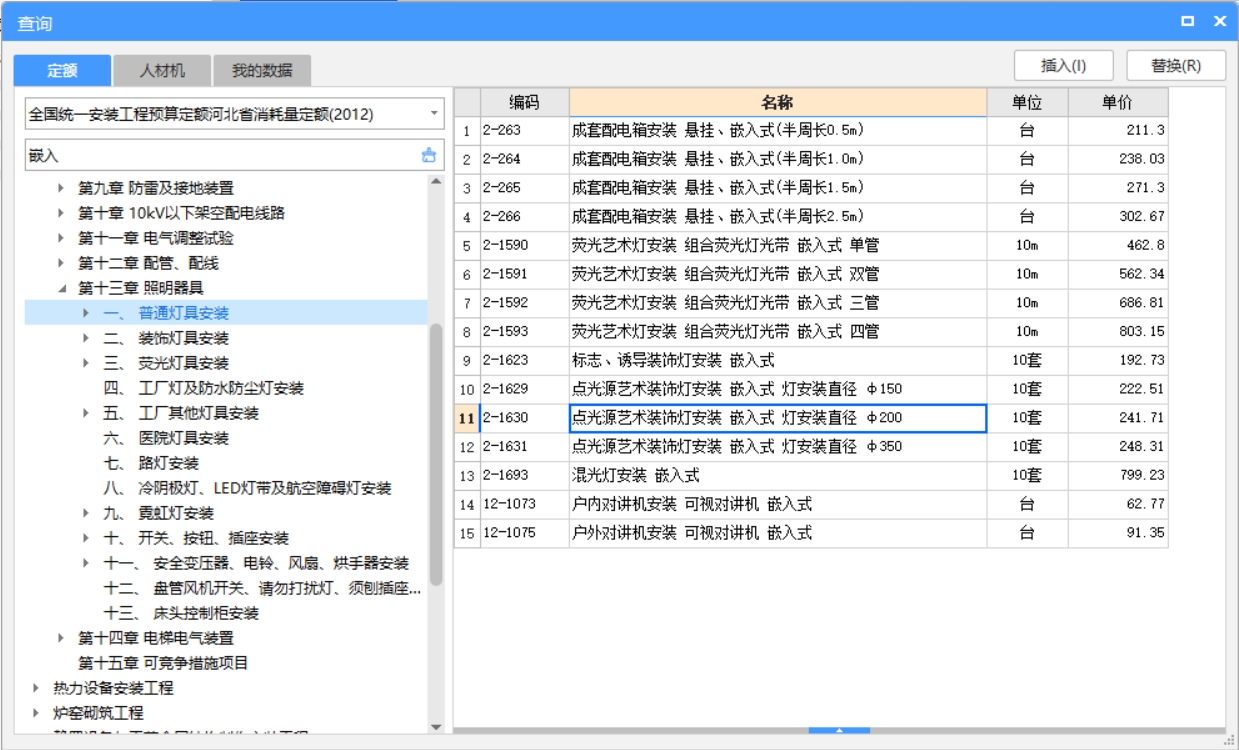Click tree scrollbar up arrow
Viewport: 1239px width, 750px height.
pyautogui.click(x=436, y=181)
